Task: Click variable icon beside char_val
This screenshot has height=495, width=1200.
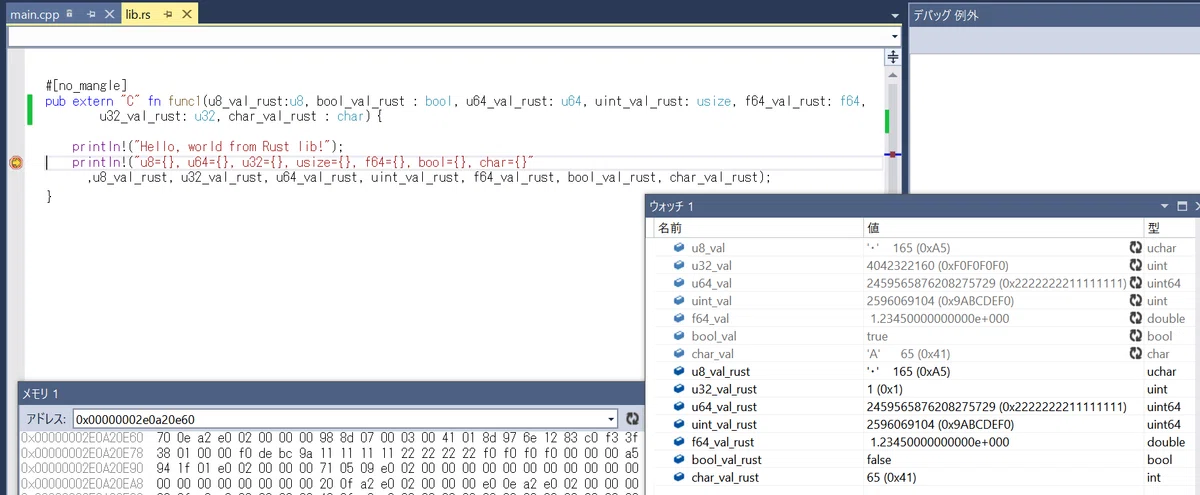Action: (680, 353)
